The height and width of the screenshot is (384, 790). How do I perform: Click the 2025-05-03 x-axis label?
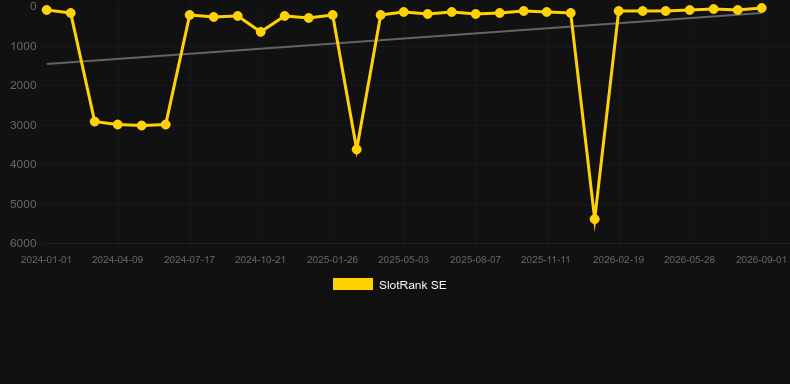(404, 260)
